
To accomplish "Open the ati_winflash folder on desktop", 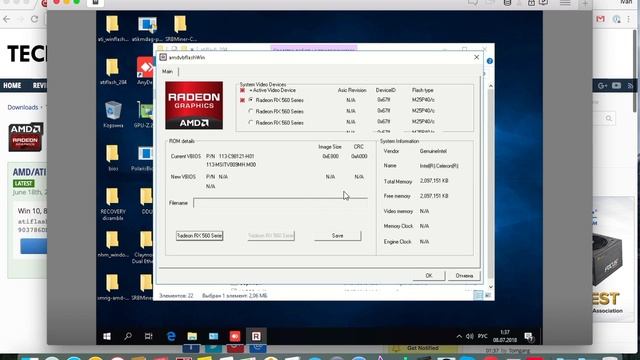I will pos(113,28).
